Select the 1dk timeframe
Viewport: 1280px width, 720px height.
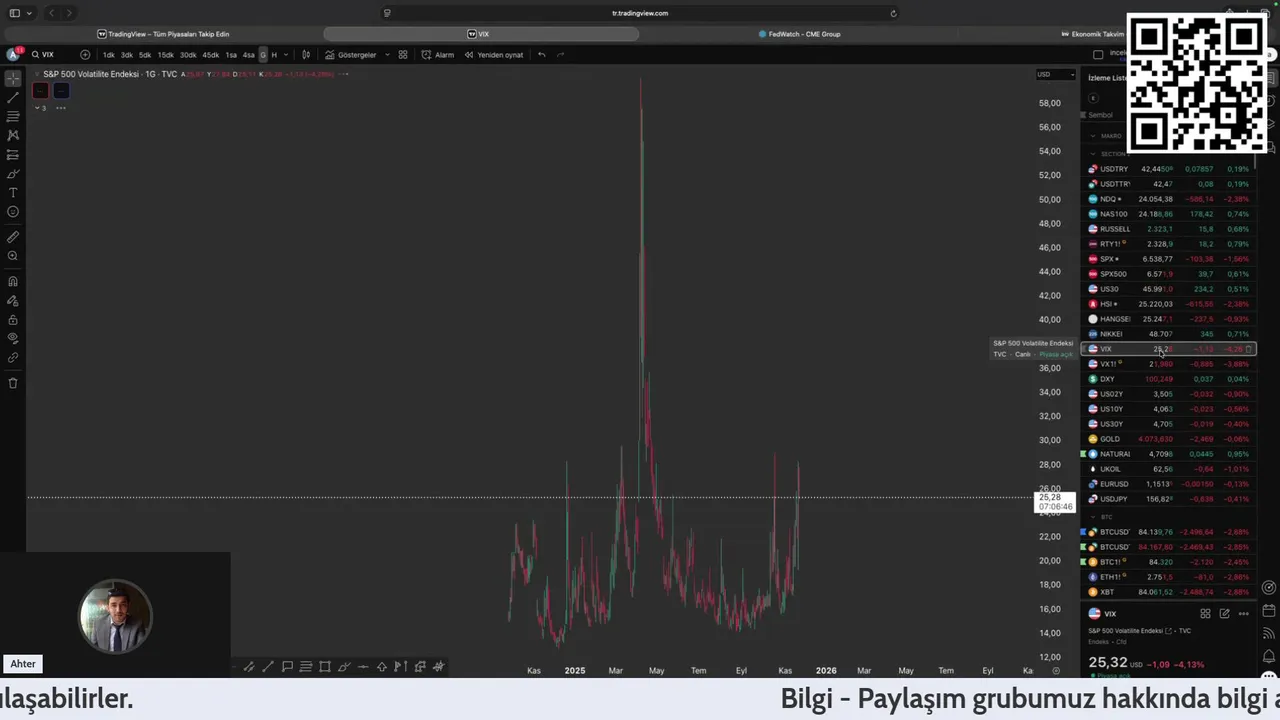[109, 55]
